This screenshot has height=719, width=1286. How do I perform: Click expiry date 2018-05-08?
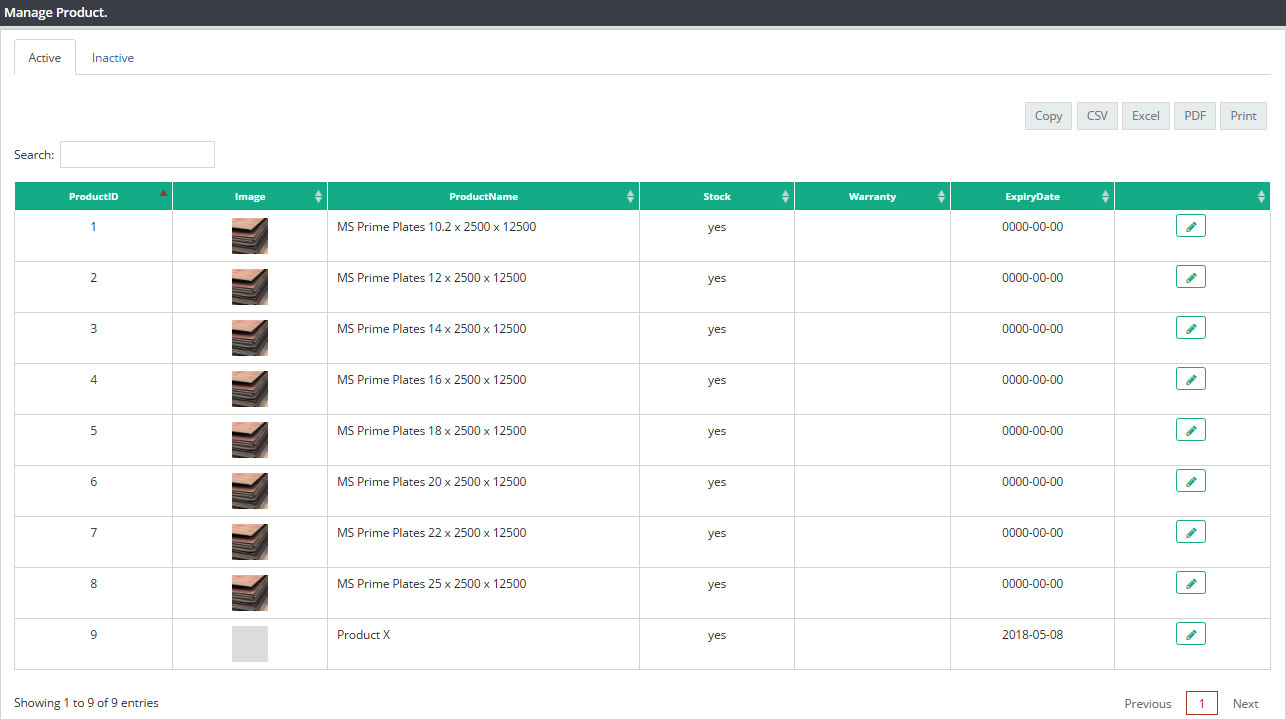pyautogui.click(x=1032, y=635)
